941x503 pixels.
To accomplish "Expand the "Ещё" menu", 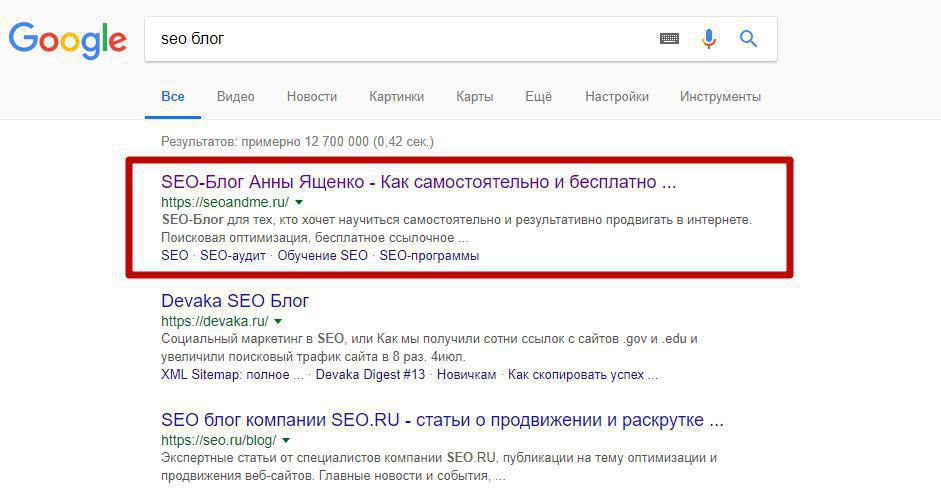I will pyautogui.click(x=538, y=97).
